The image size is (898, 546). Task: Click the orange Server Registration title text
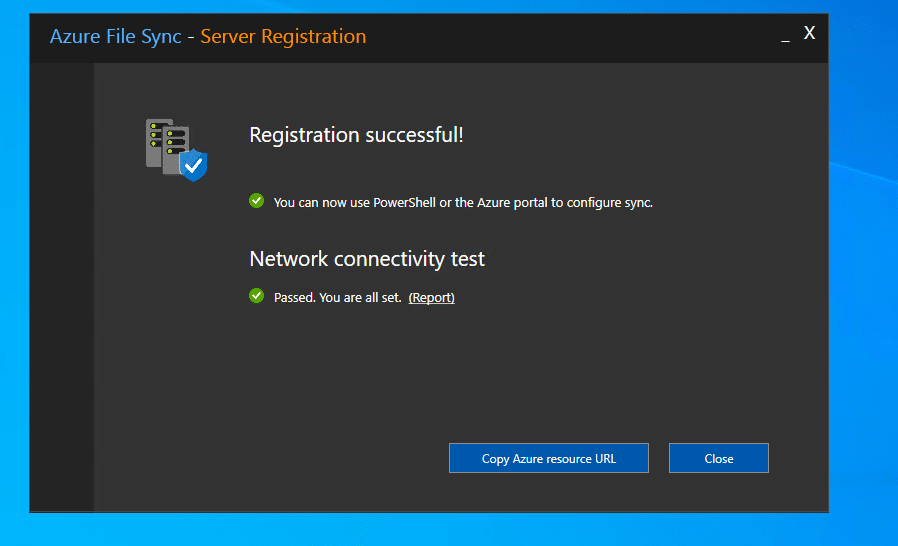[283, 37]
